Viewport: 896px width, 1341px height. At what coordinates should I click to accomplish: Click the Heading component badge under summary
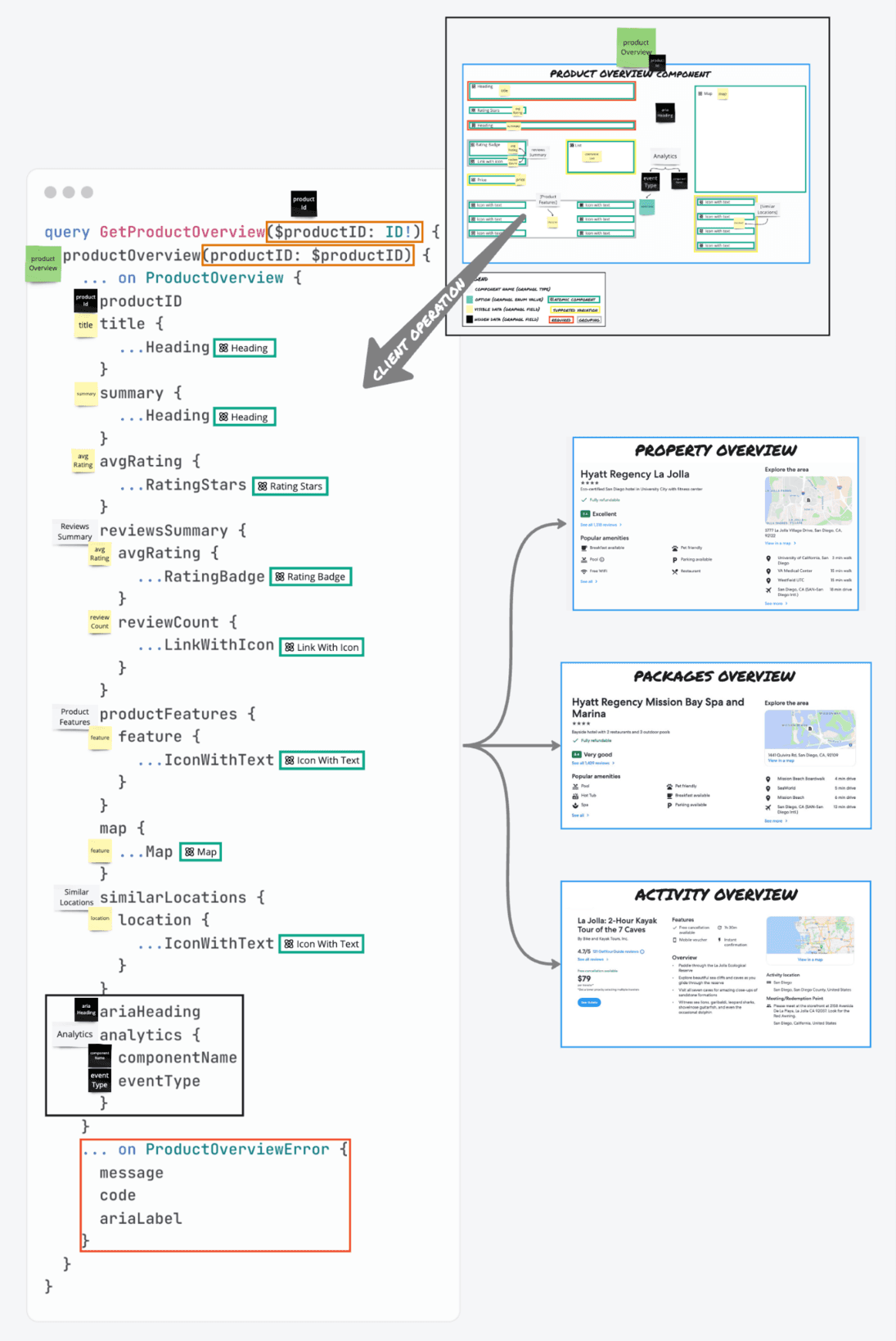tap(245, 417)
